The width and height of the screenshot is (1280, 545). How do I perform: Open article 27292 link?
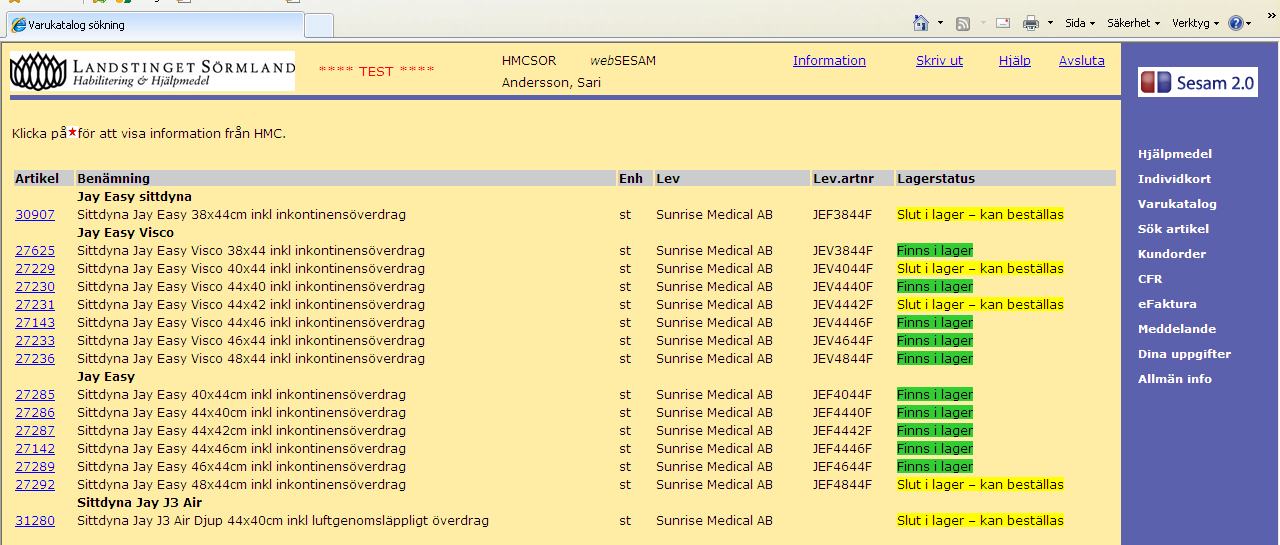click(x=35, y=485)
